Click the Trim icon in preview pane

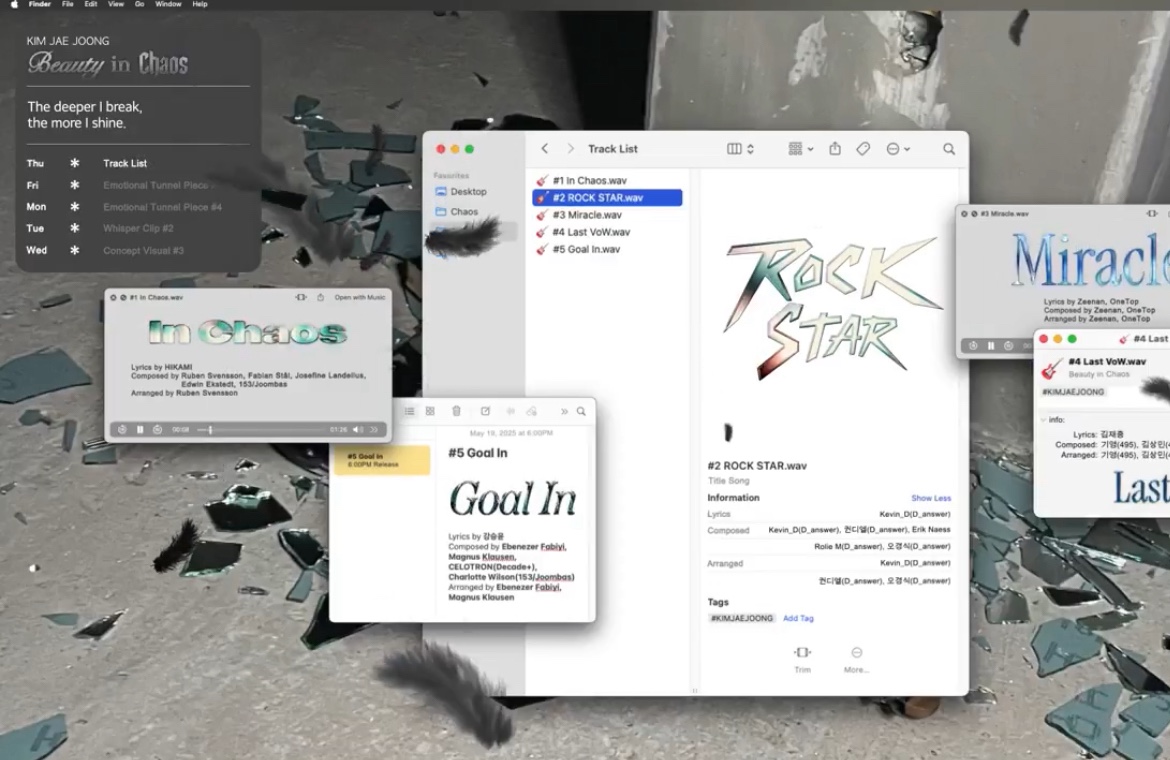(802, 653)
